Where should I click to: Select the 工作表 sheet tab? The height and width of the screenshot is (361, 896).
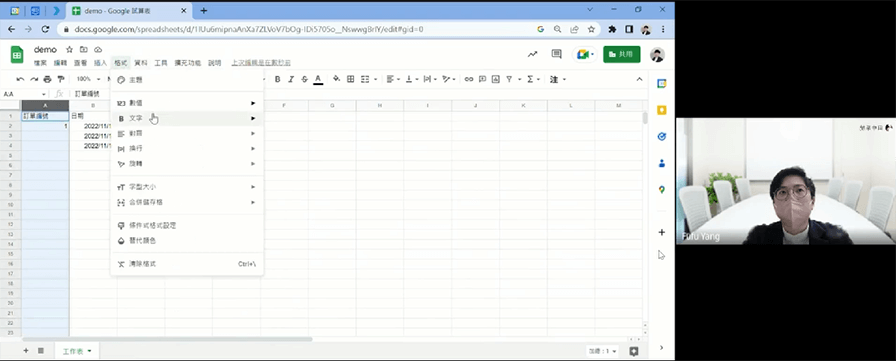tap(77, 351)
